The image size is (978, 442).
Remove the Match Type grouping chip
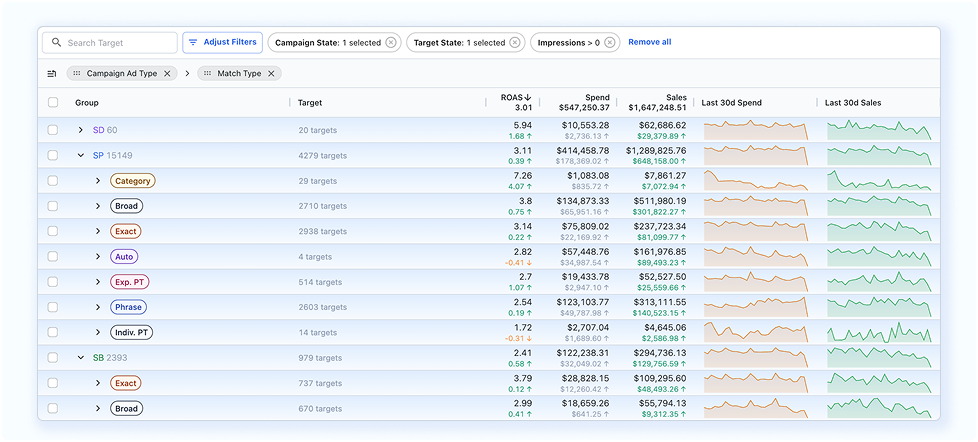click(x=271, y=74)
